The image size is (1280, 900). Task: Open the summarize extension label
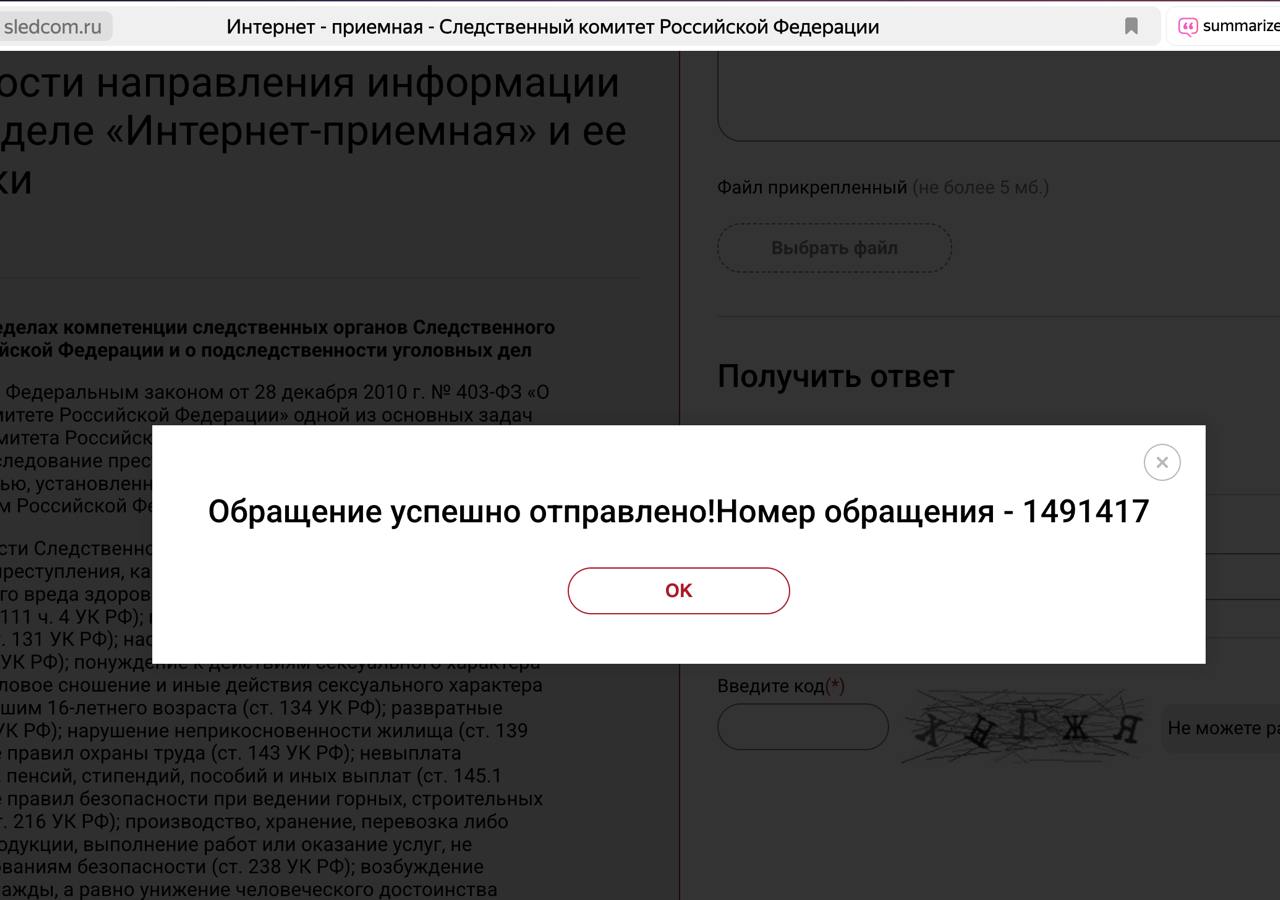[x=1240, y=27]
